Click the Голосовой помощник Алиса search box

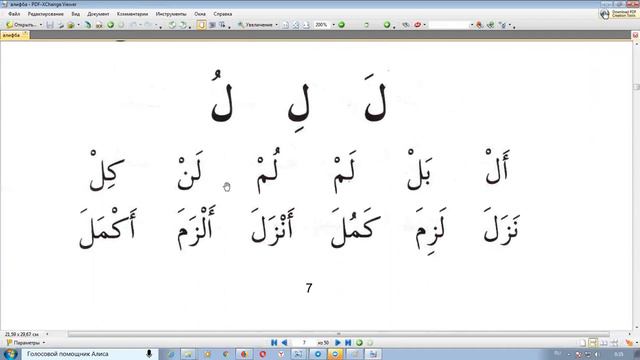point(89,354)
